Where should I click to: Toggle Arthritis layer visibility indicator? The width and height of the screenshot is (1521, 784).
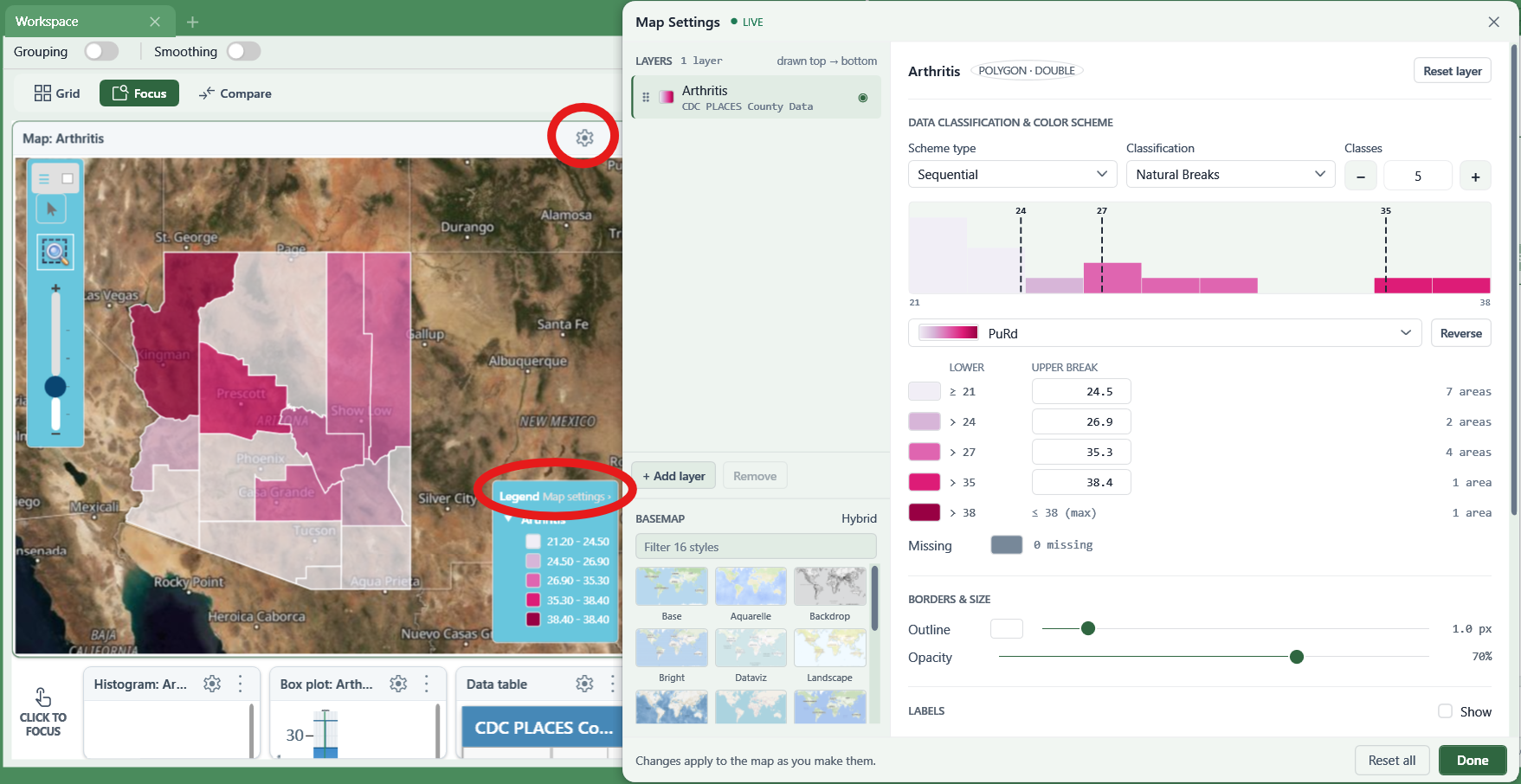pos(862,98)
